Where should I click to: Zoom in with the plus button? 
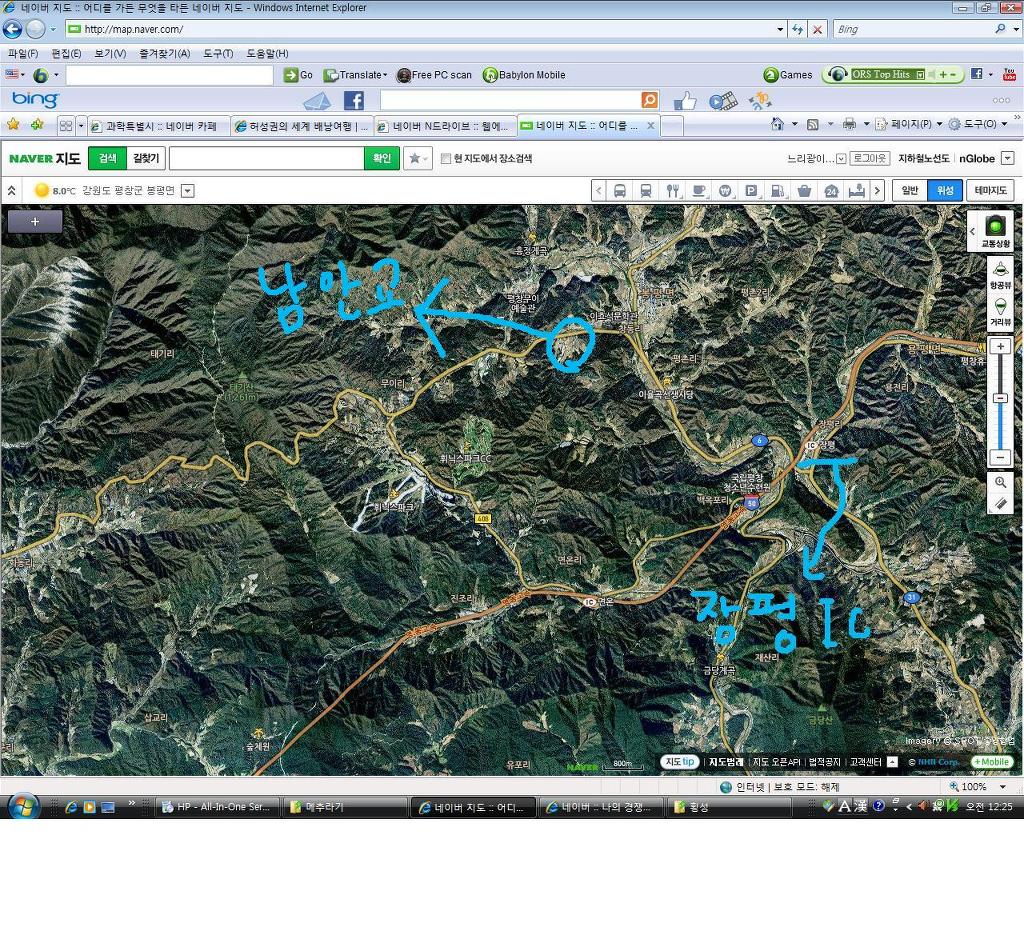coord(1000,347)
